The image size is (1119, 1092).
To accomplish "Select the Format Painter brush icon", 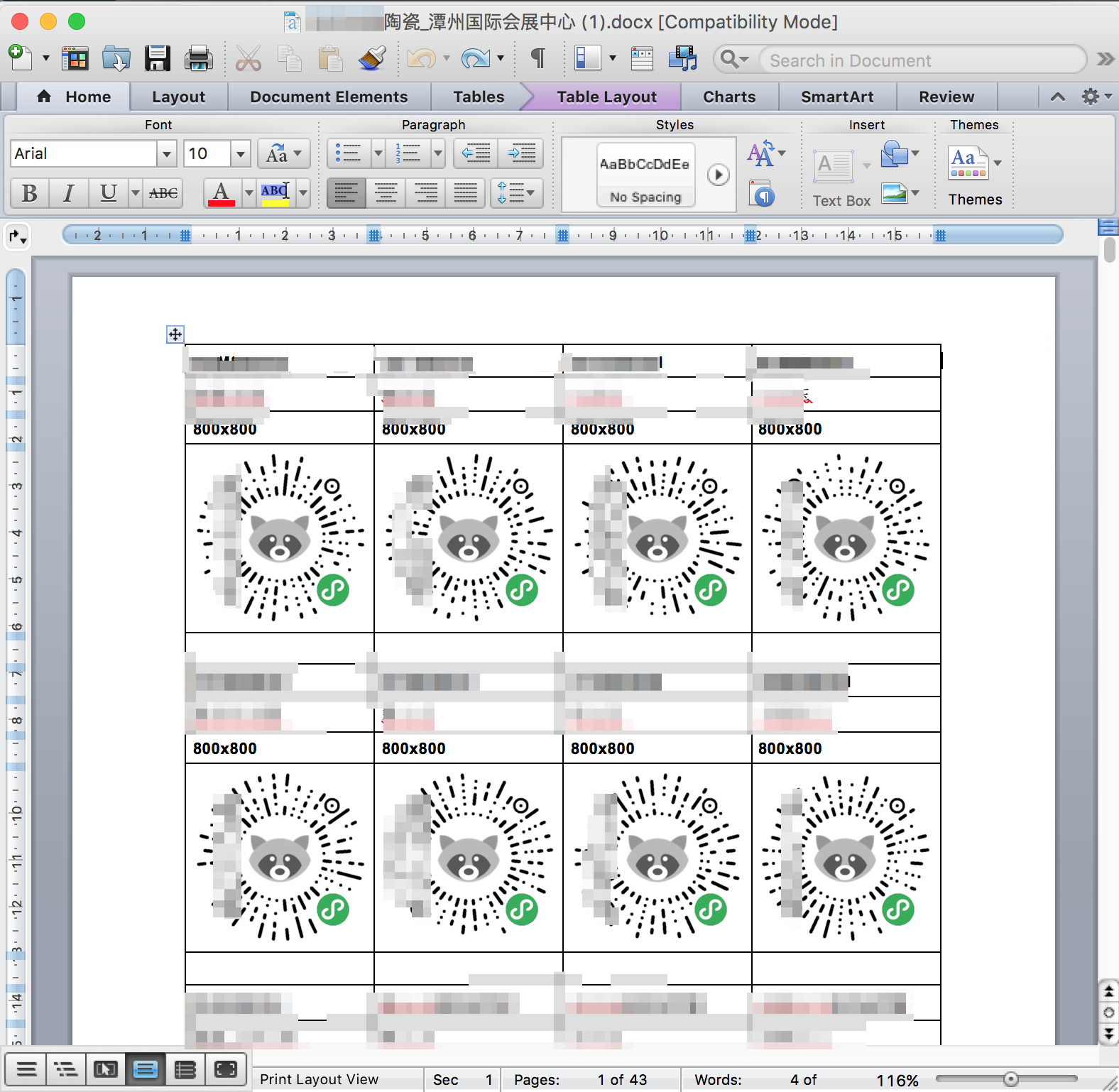I will (371, 59).
